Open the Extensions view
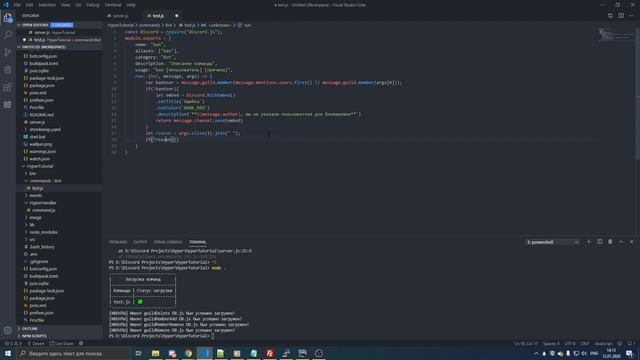 tap(8, 87)
